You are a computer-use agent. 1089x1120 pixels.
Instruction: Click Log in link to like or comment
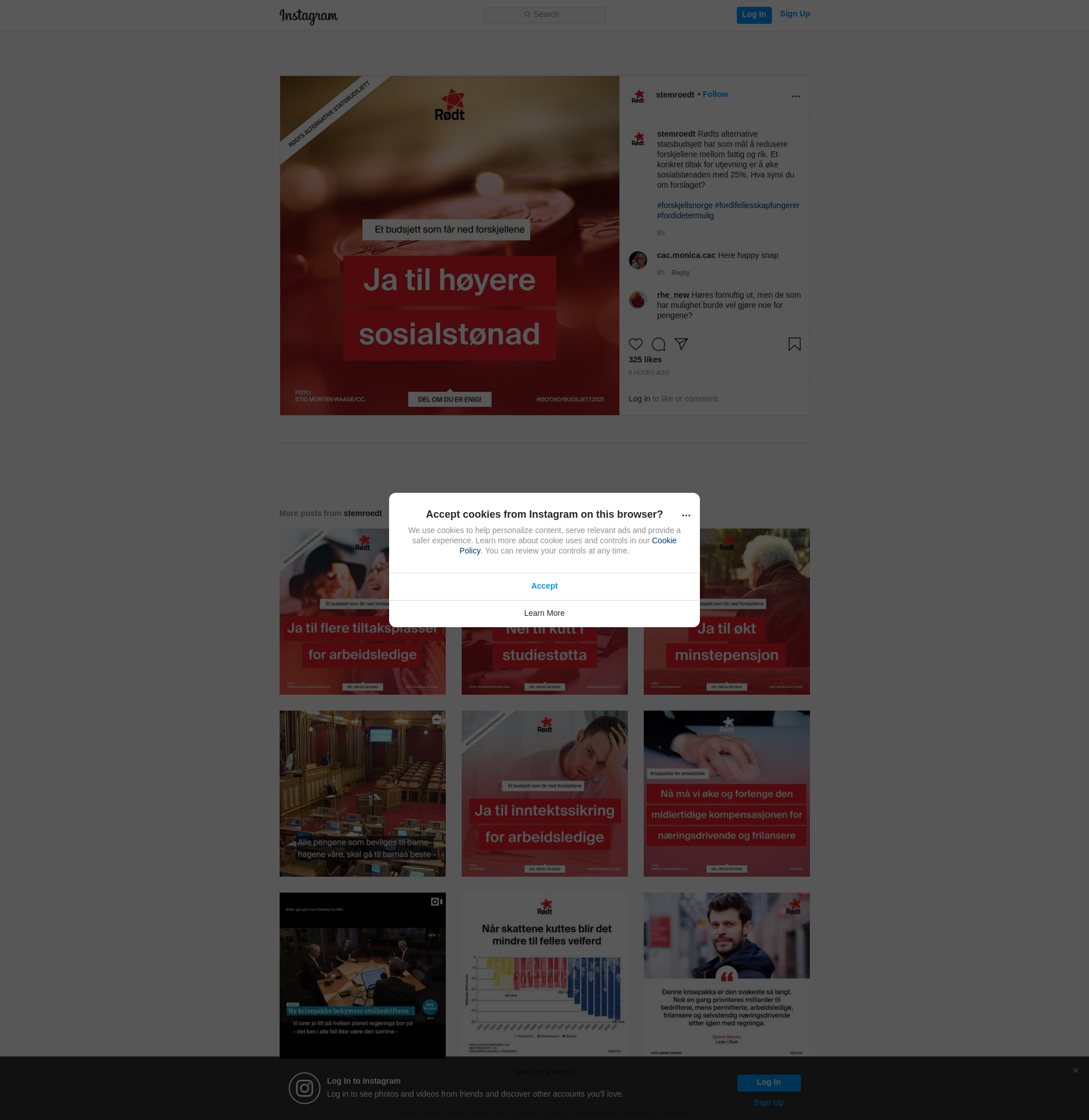pos(639,399)
